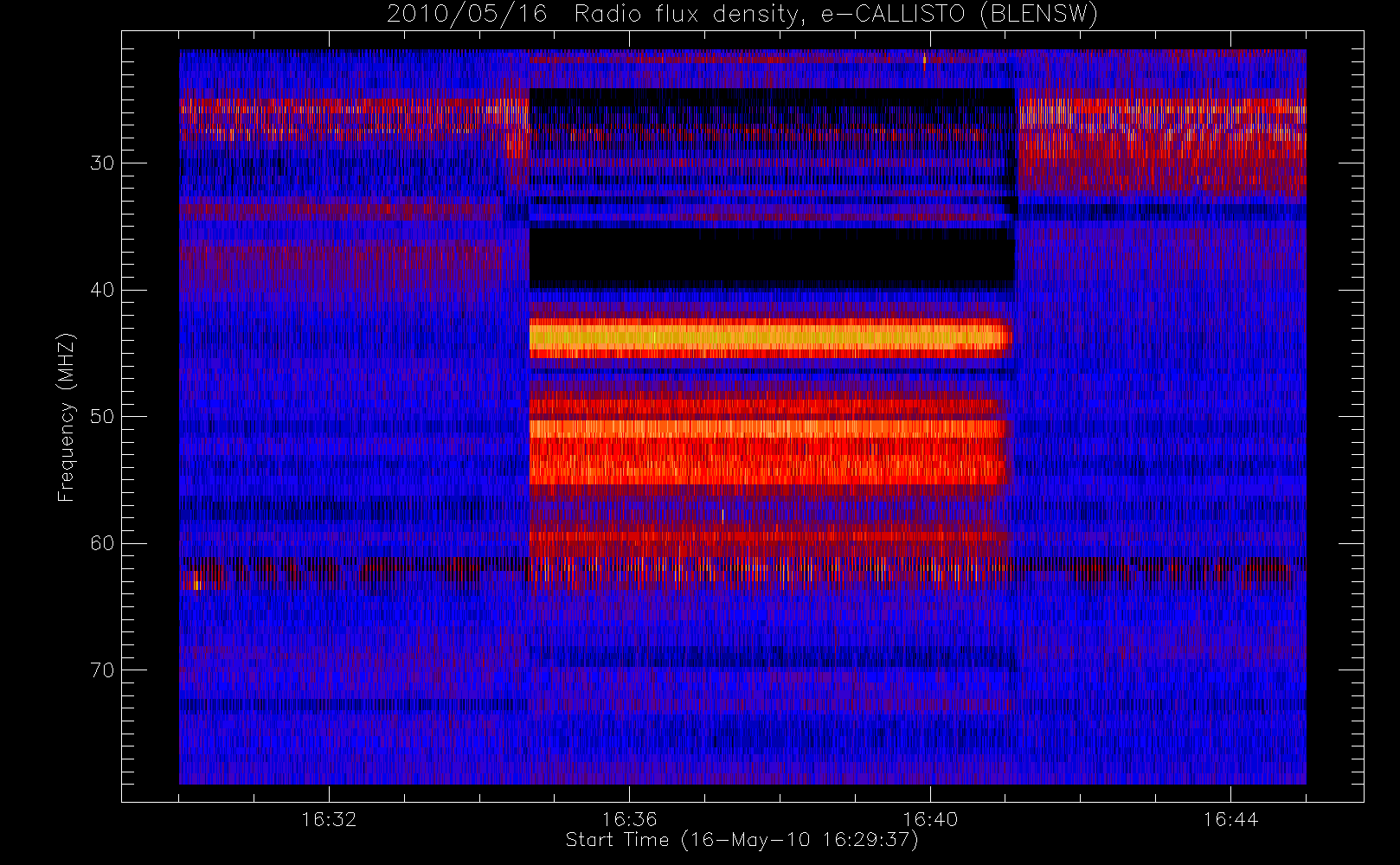Click the 40 frequency tick label
The image size is (1400, 865).
click(102, 290)
